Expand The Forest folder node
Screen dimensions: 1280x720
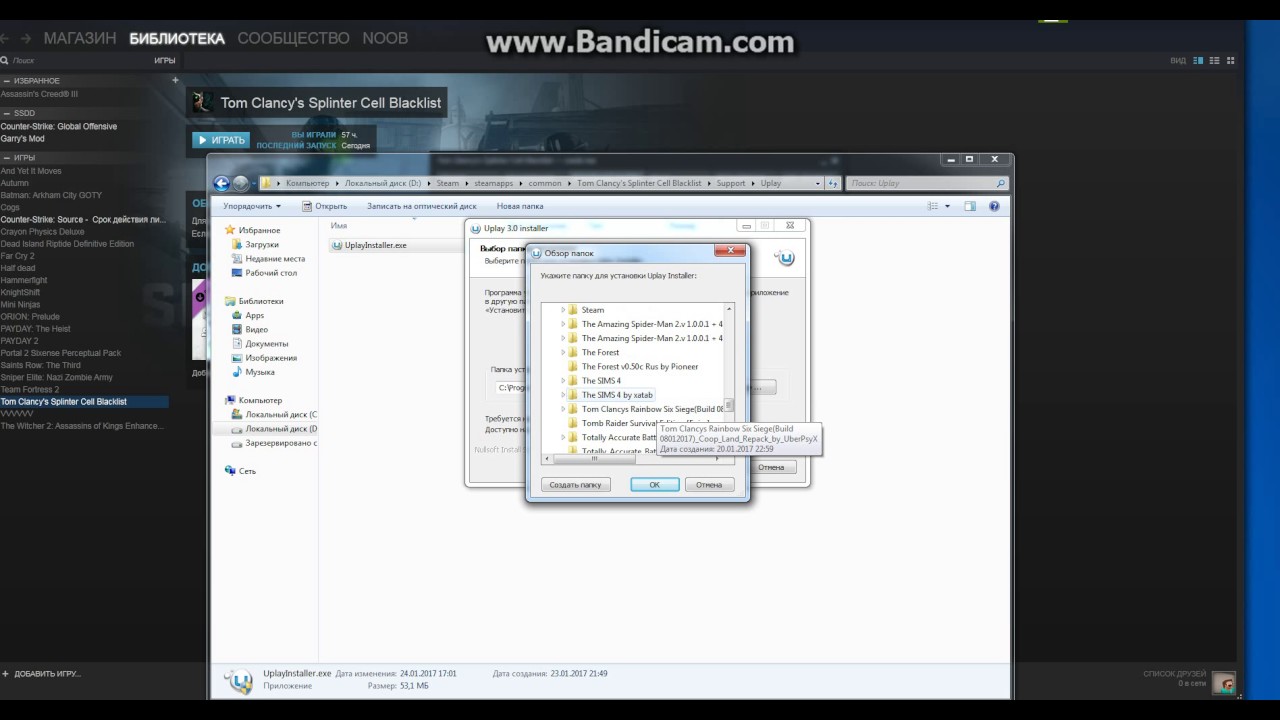pyautogui.click(x=563, y=352)
